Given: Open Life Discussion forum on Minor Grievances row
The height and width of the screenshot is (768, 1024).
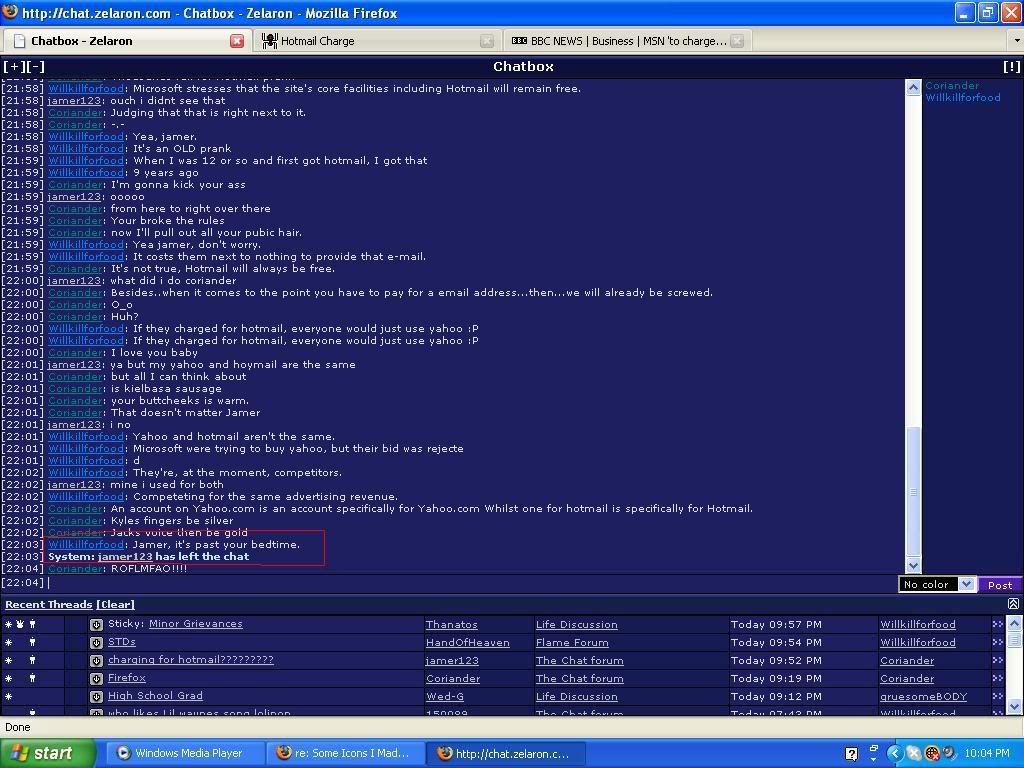Looking at the screenshot, I should pyautogui.click(x=577, y=625).
